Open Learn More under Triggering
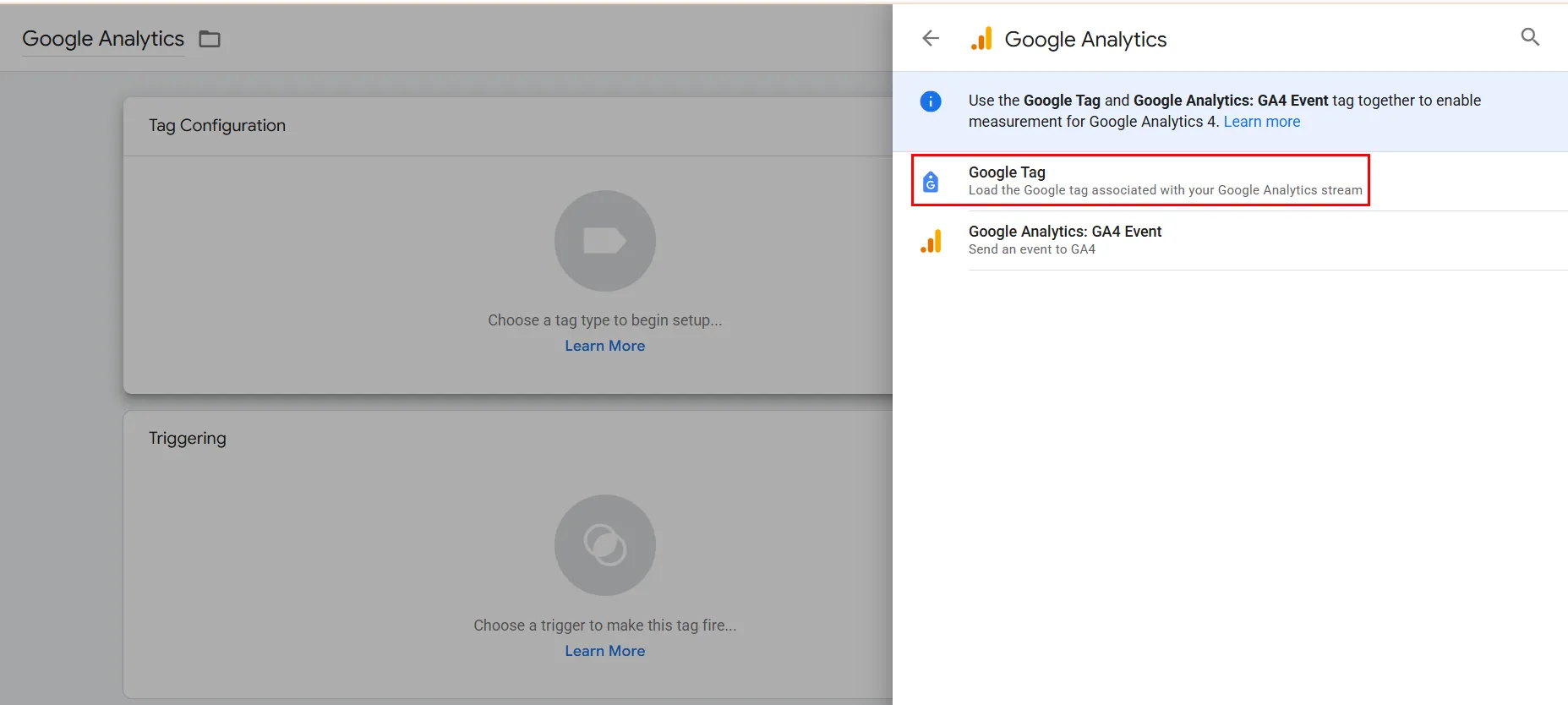Image resolution: width=1568 pixels, height=705 pixels. click(x=604, y=651)
